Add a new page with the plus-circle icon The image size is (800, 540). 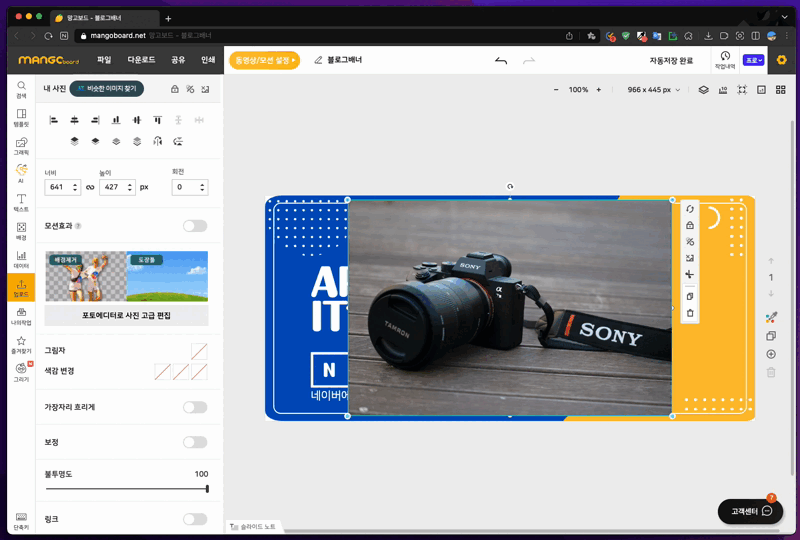(x=771, y=354)
